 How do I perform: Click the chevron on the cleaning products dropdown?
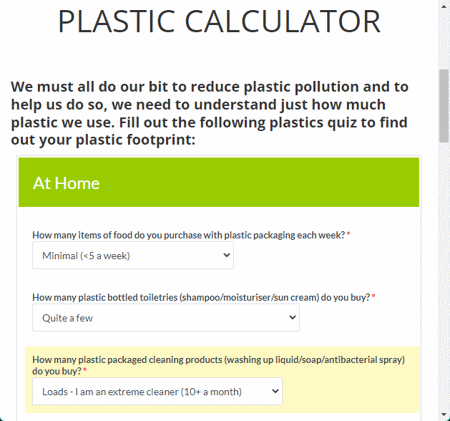[x=275, y=391]
